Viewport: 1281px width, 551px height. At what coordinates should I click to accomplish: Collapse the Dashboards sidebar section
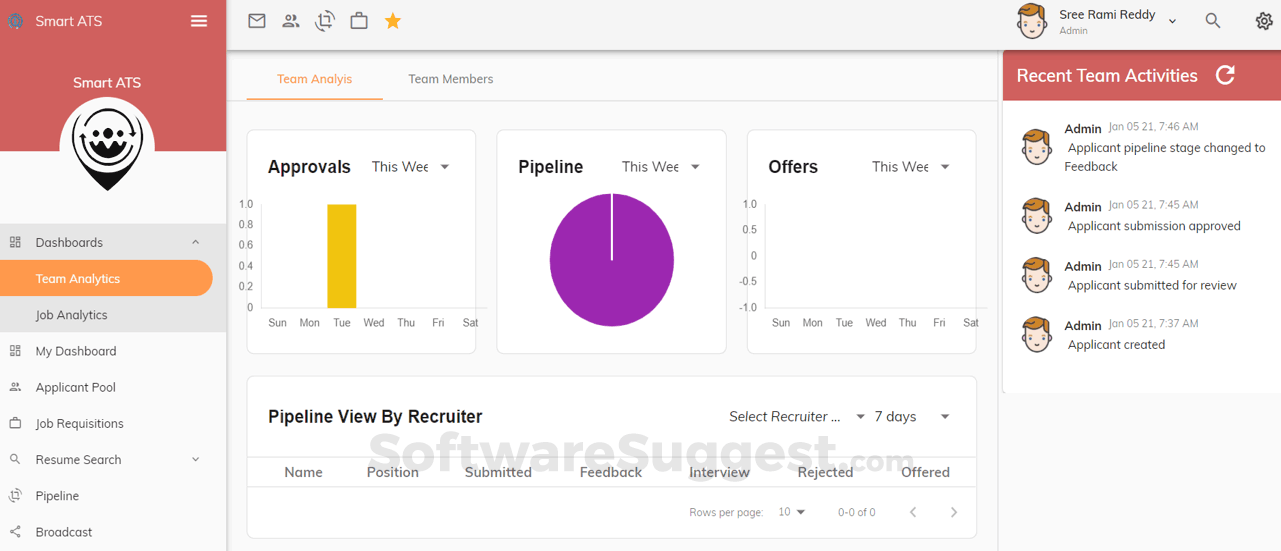[x=196, y=243]
